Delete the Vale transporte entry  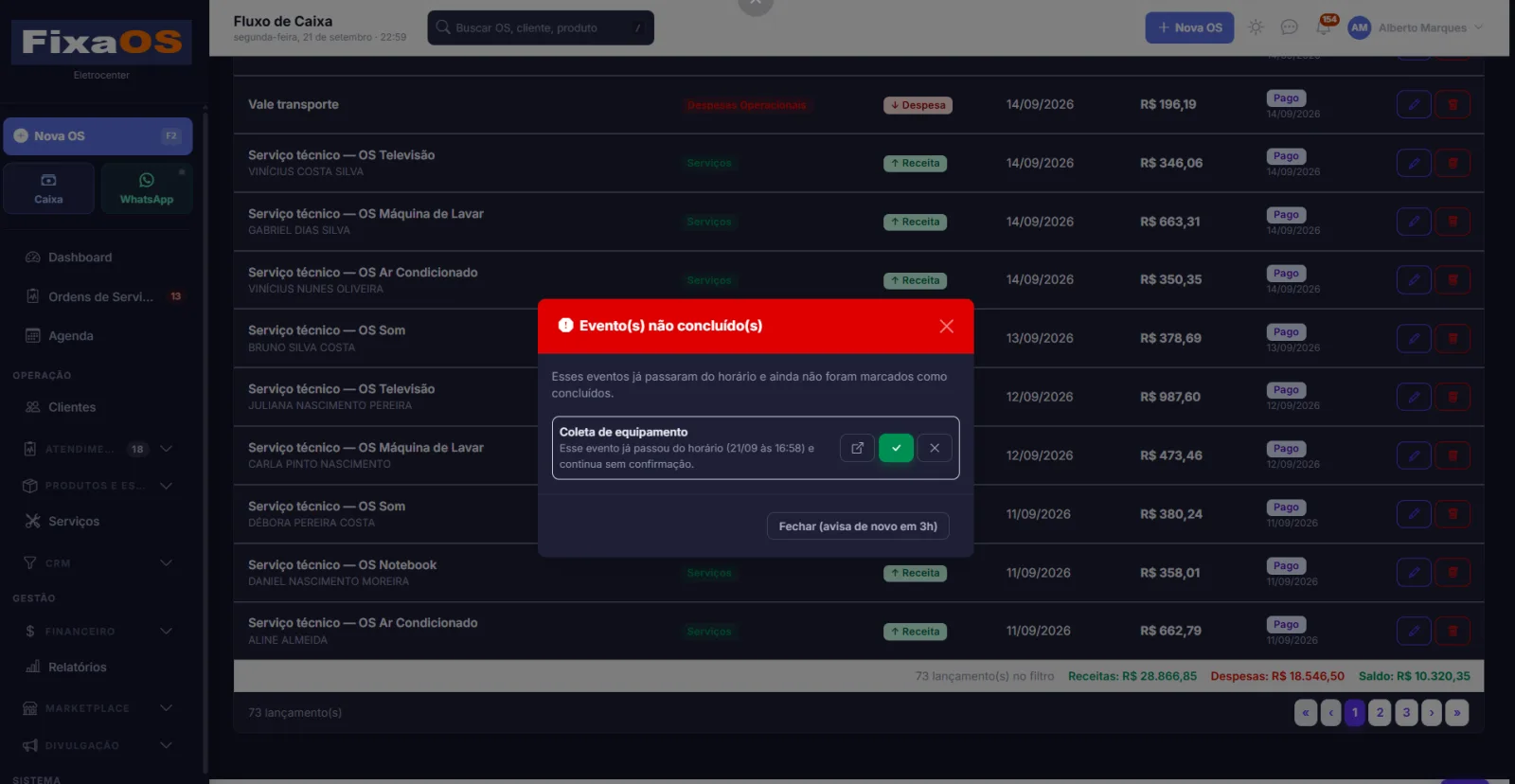point(1453,105)
